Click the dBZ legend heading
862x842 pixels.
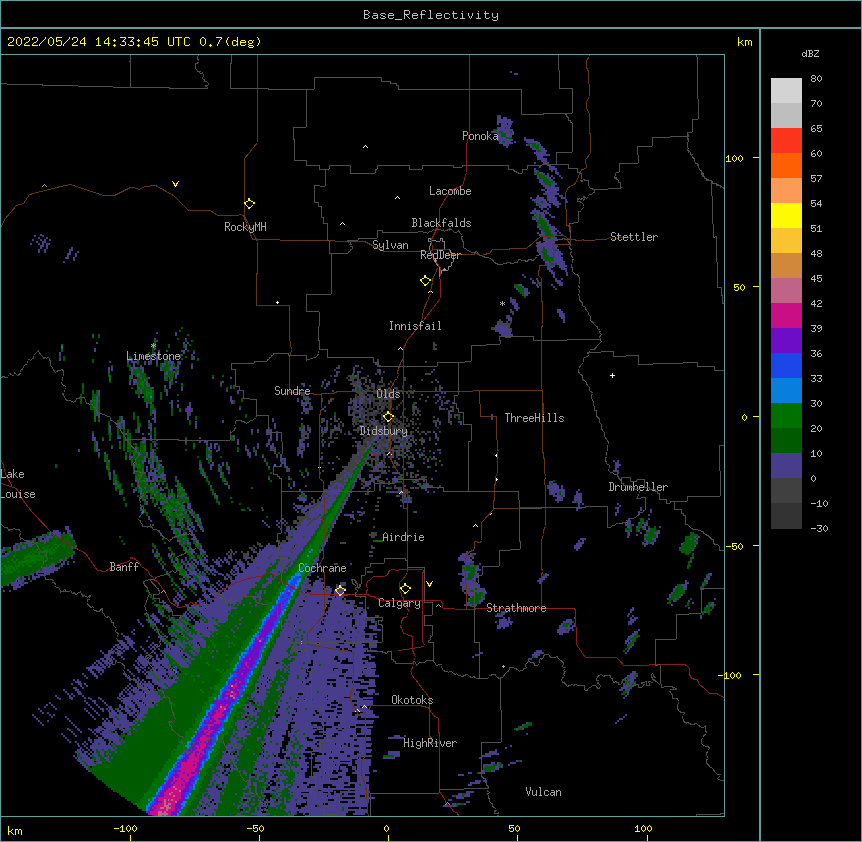click(x=810, y=53)
